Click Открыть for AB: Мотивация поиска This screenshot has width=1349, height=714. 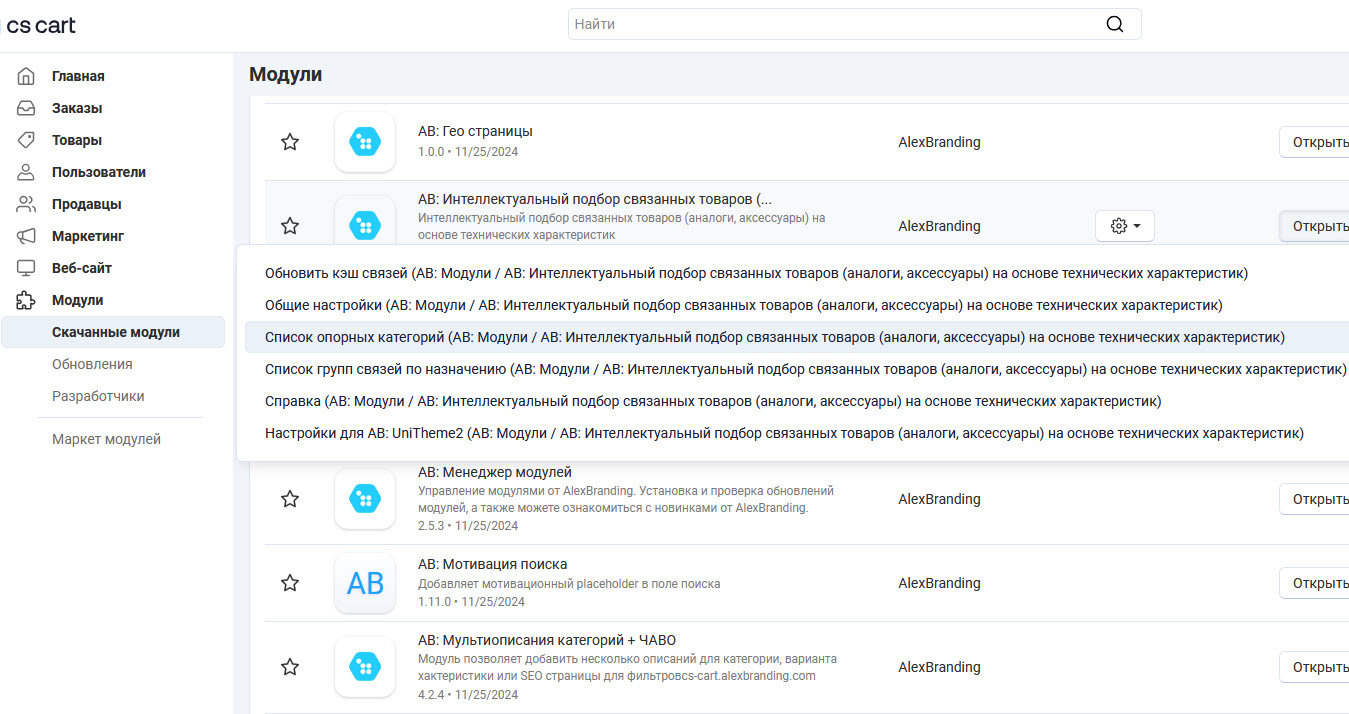pos(1314,583)
